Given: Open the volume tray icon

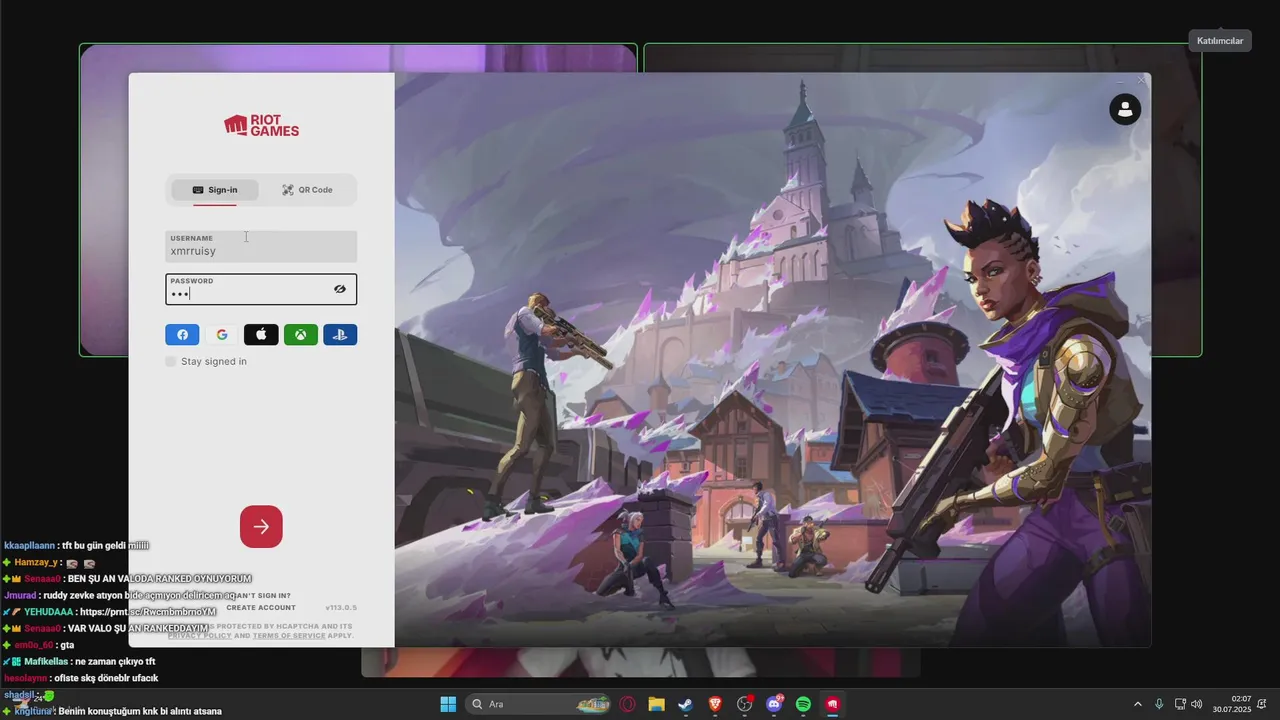Looking at the screenshot, I should 1197,704.
